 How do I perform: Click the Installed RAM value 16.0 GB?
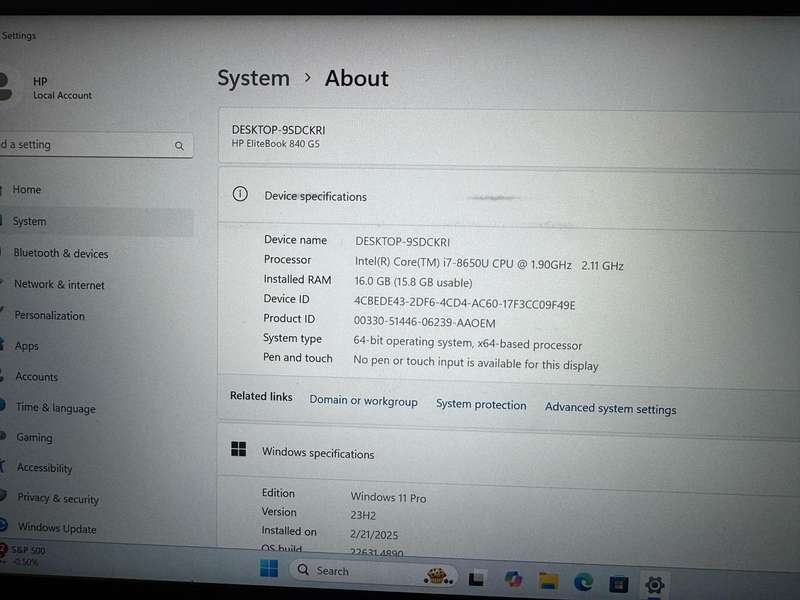[413, 282]
